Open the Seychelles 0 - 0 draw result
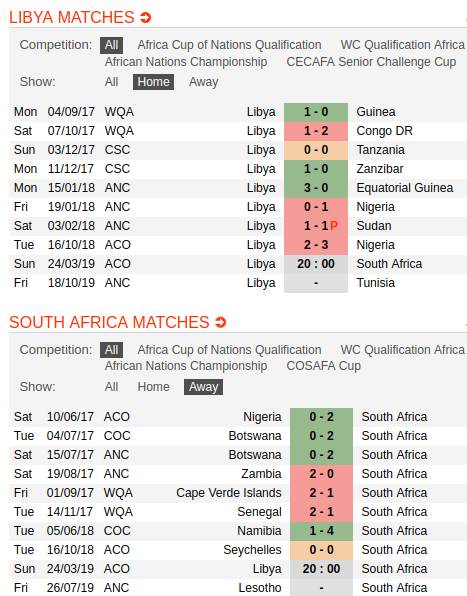Viewport: 467px width, 596px height. 321,550
